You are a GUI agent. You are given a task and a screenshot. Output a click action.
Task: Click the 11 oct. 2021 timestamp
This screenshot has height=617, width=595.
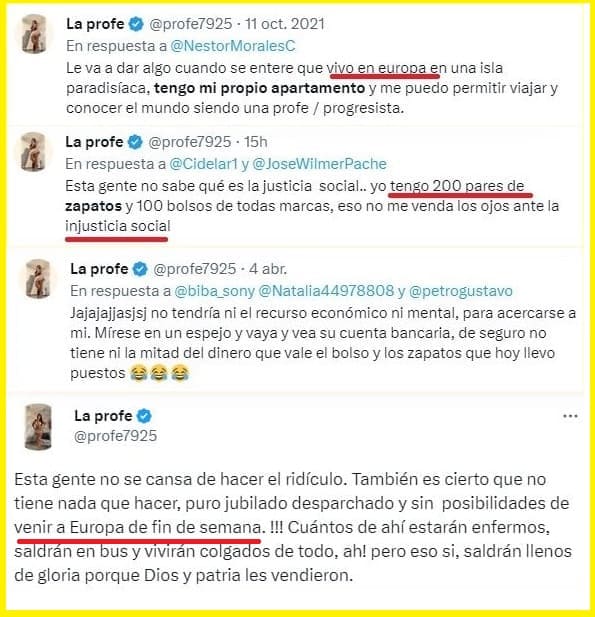pos(285,24)
